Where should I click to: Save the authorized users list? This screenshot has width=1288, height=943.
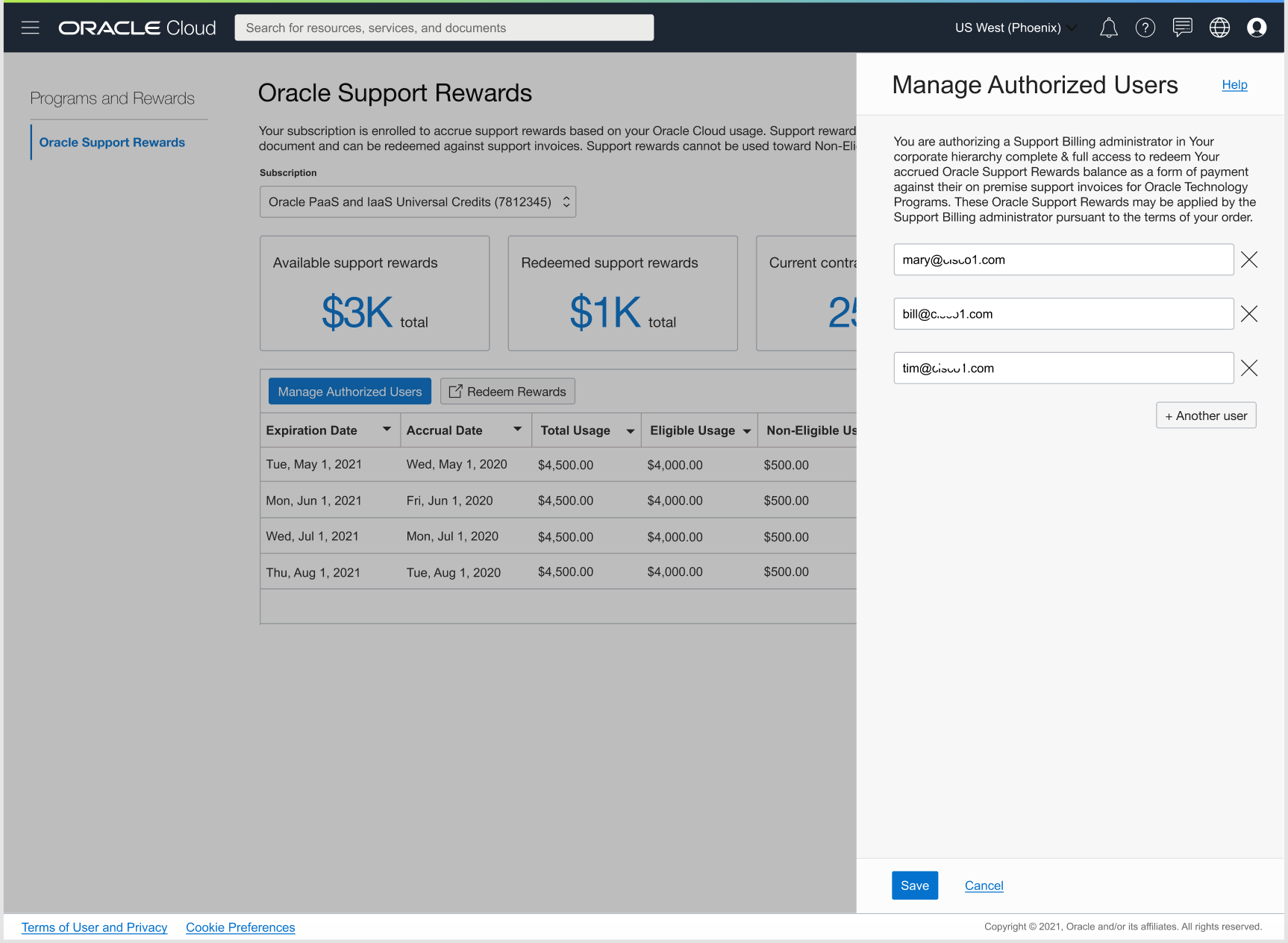[914, 885]
